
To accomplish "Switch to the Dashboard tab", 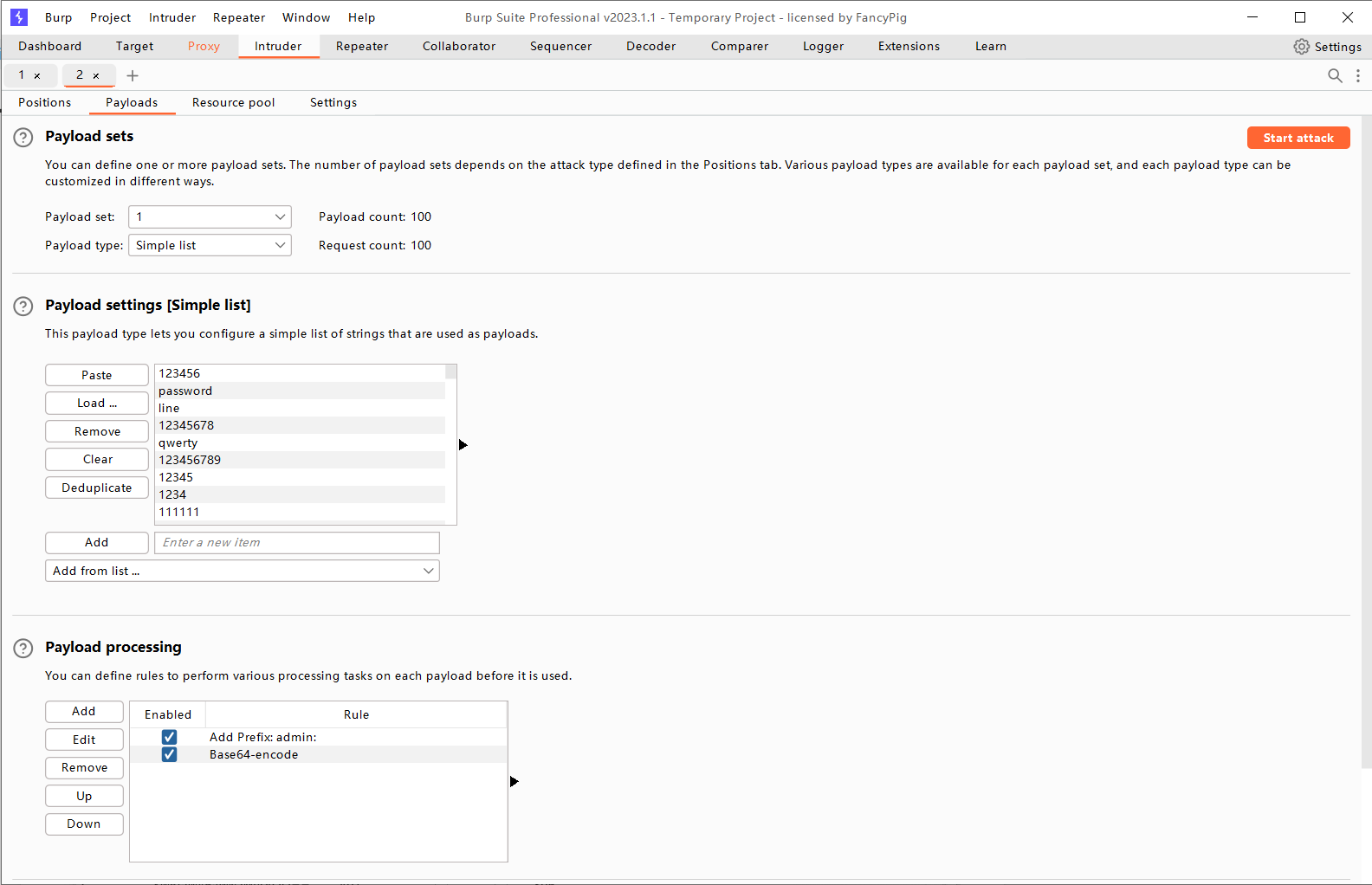I will (x=49, y=47).
